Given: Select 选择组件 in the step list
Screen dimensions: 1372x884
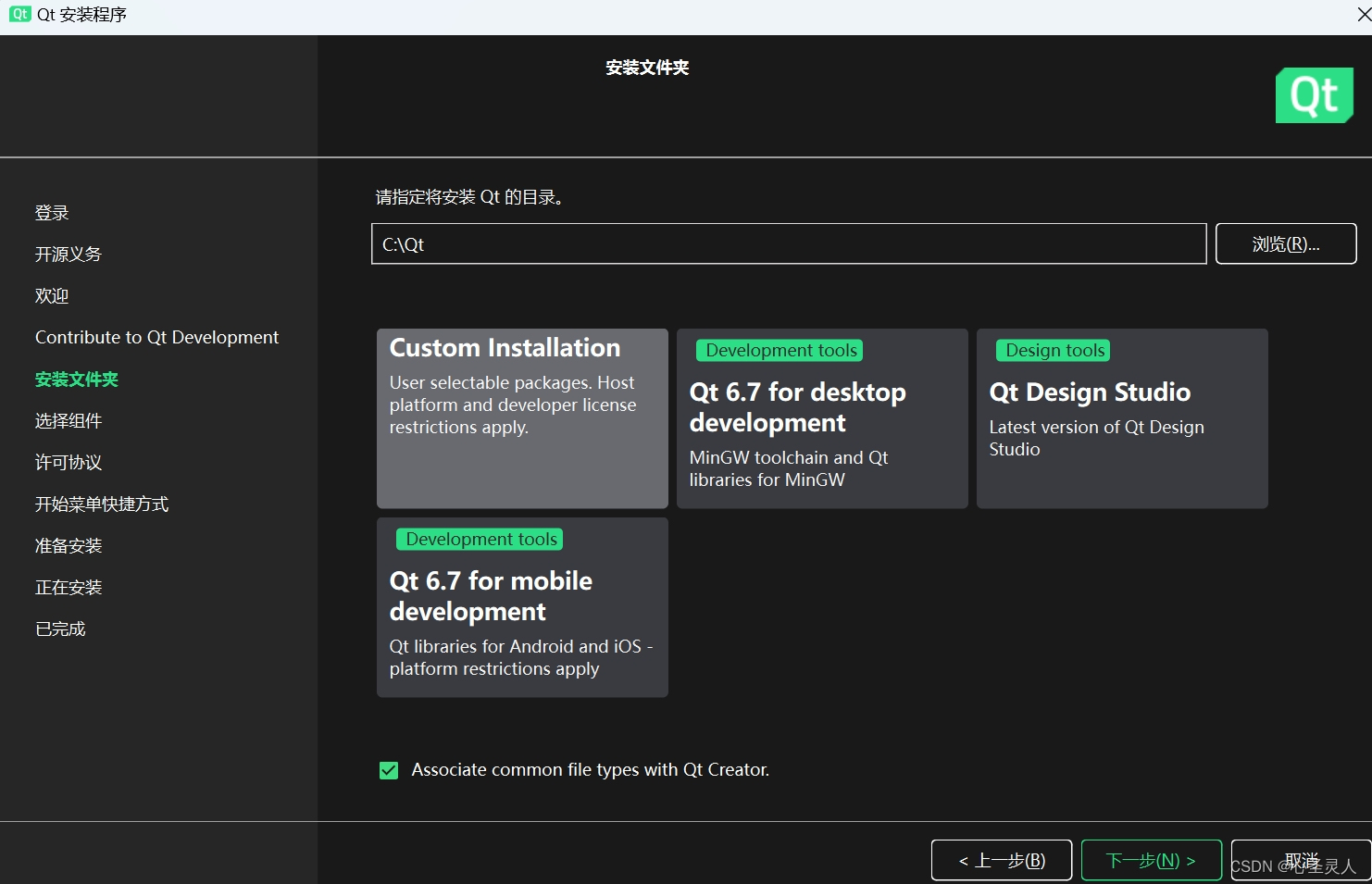Looking at the screenshot, I should (68, 420).
